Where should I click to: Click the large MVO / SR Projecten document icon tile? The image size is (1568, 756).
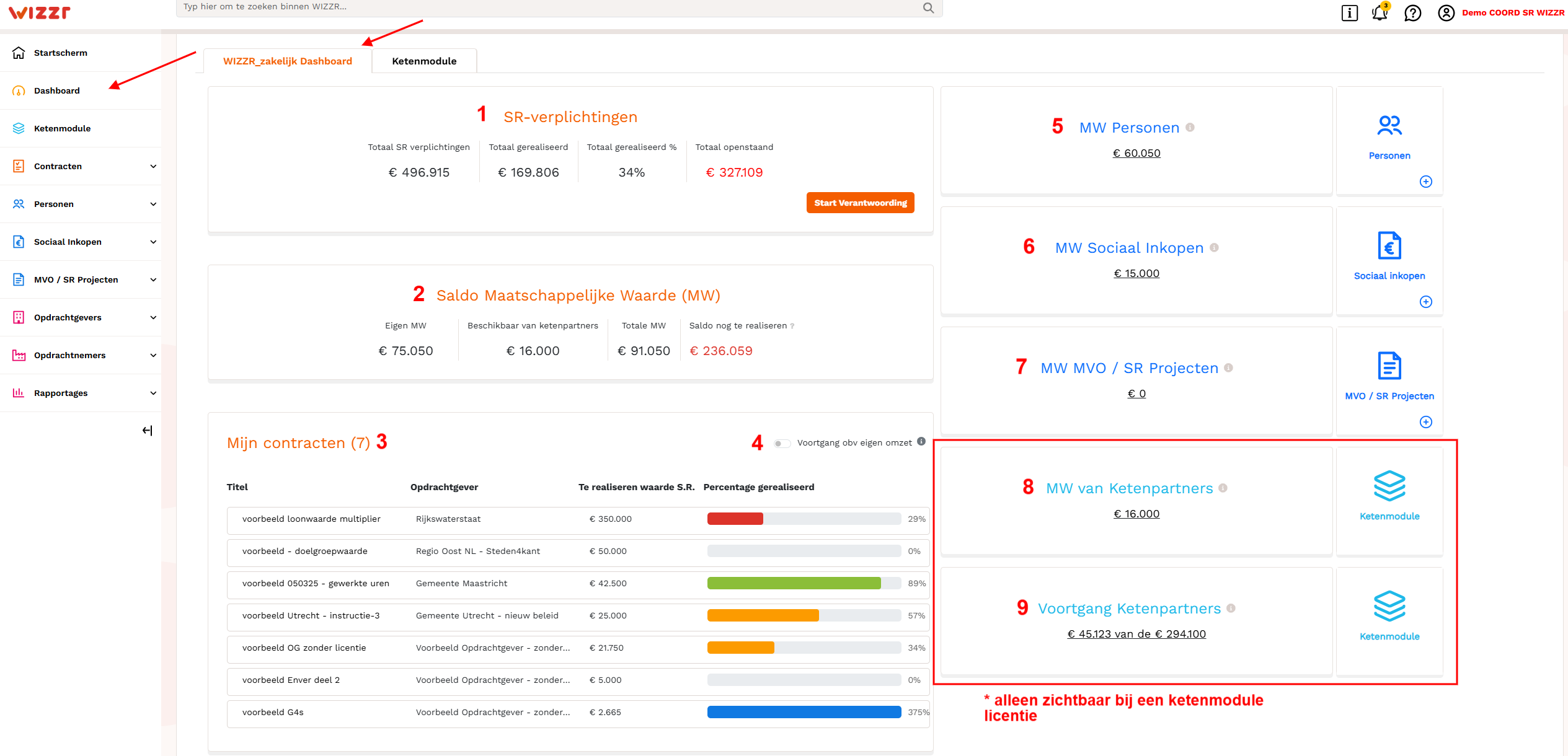click(x=1389, y=366)
